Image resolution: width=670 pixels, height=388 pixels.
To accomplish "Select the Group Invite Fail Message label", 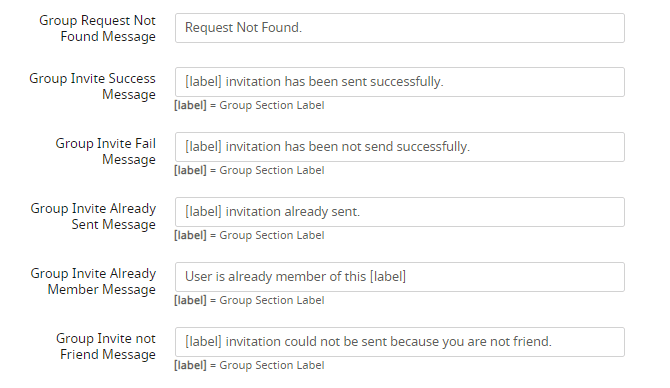I will pos(106,151).
